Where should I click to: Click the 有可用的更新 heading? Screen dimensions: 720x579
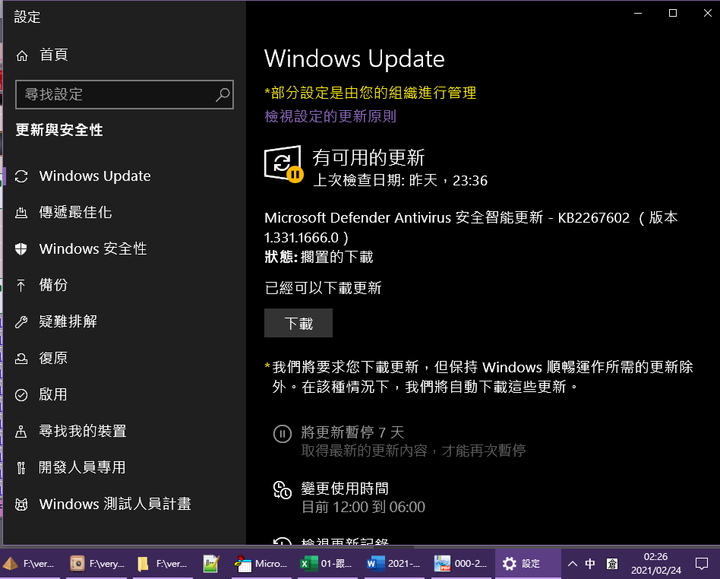(368, 158)
